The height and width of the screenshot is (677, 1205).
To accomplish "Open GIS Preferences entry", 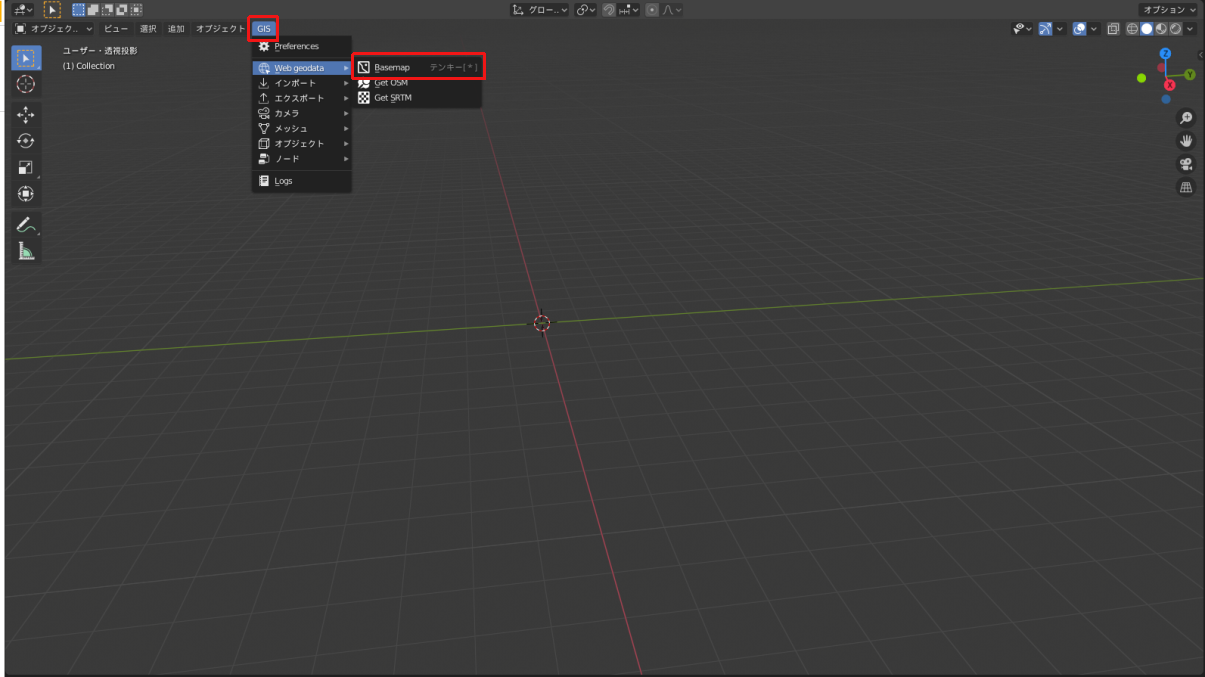I will 302,46.
